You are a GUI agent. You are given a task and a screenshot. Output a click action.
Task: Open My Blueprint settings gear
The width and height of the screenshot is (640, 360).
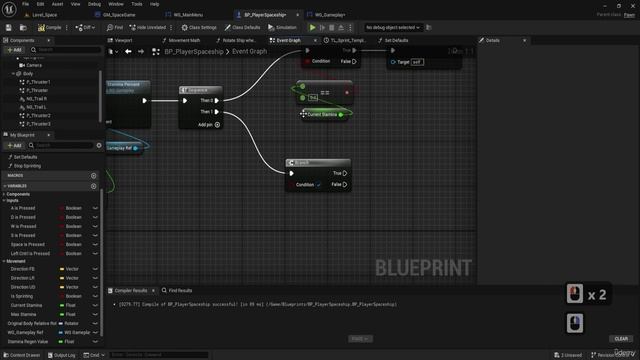[99, 145]
